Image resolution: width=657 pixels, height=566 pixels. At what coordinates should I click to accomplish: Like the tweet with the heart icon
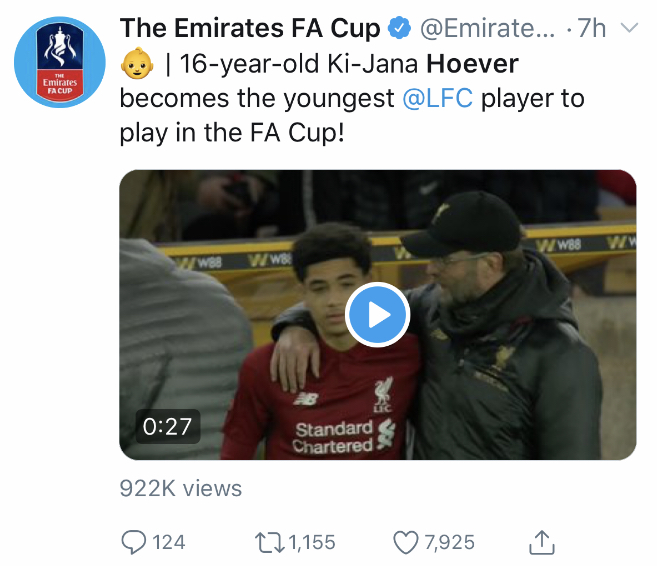[405, 542]
